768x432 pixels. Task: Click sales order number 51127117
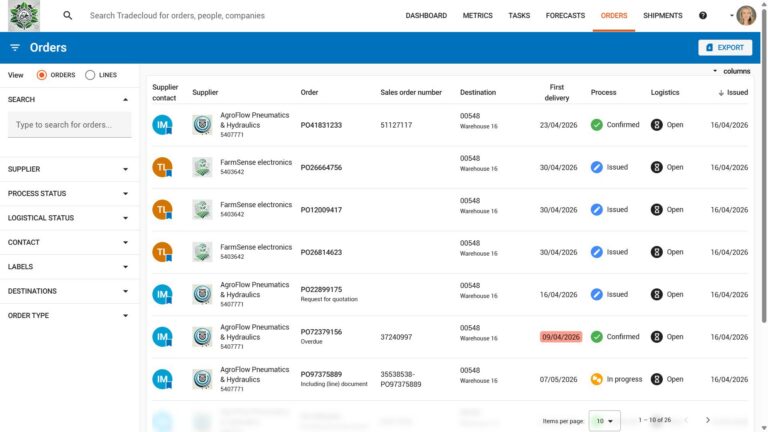coord(396,125)
